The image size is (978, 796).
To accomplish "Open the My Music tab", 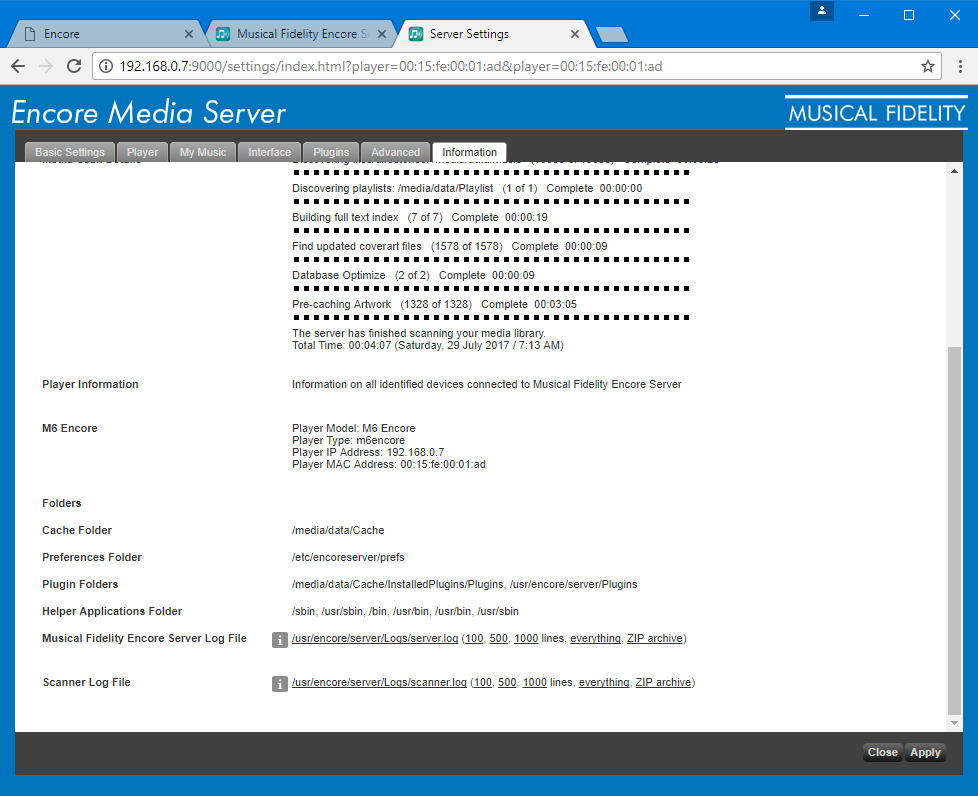I will point(203,152).
